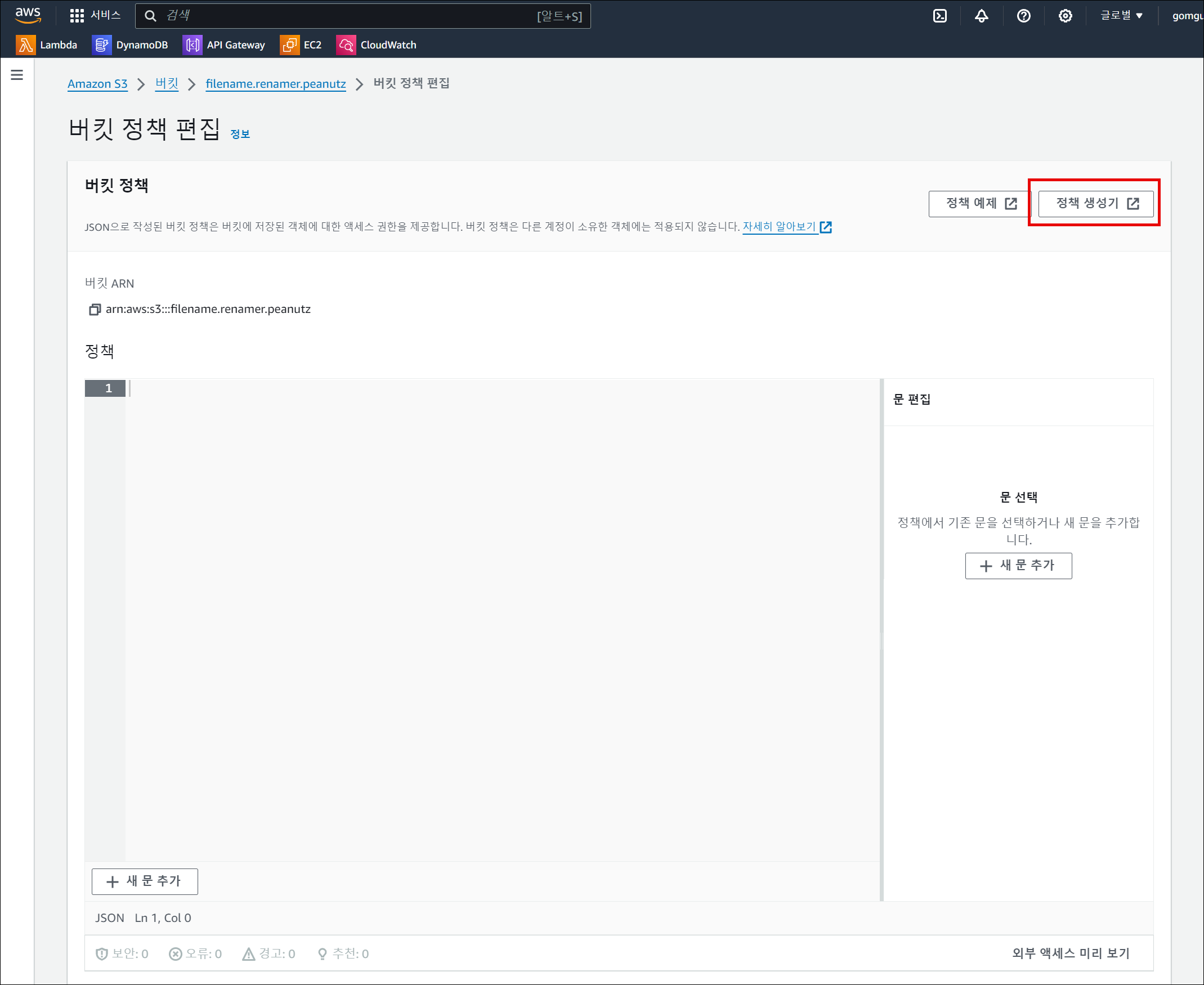
Task: Open the 글로벌 region dropdown
Action: [1121, 16]
